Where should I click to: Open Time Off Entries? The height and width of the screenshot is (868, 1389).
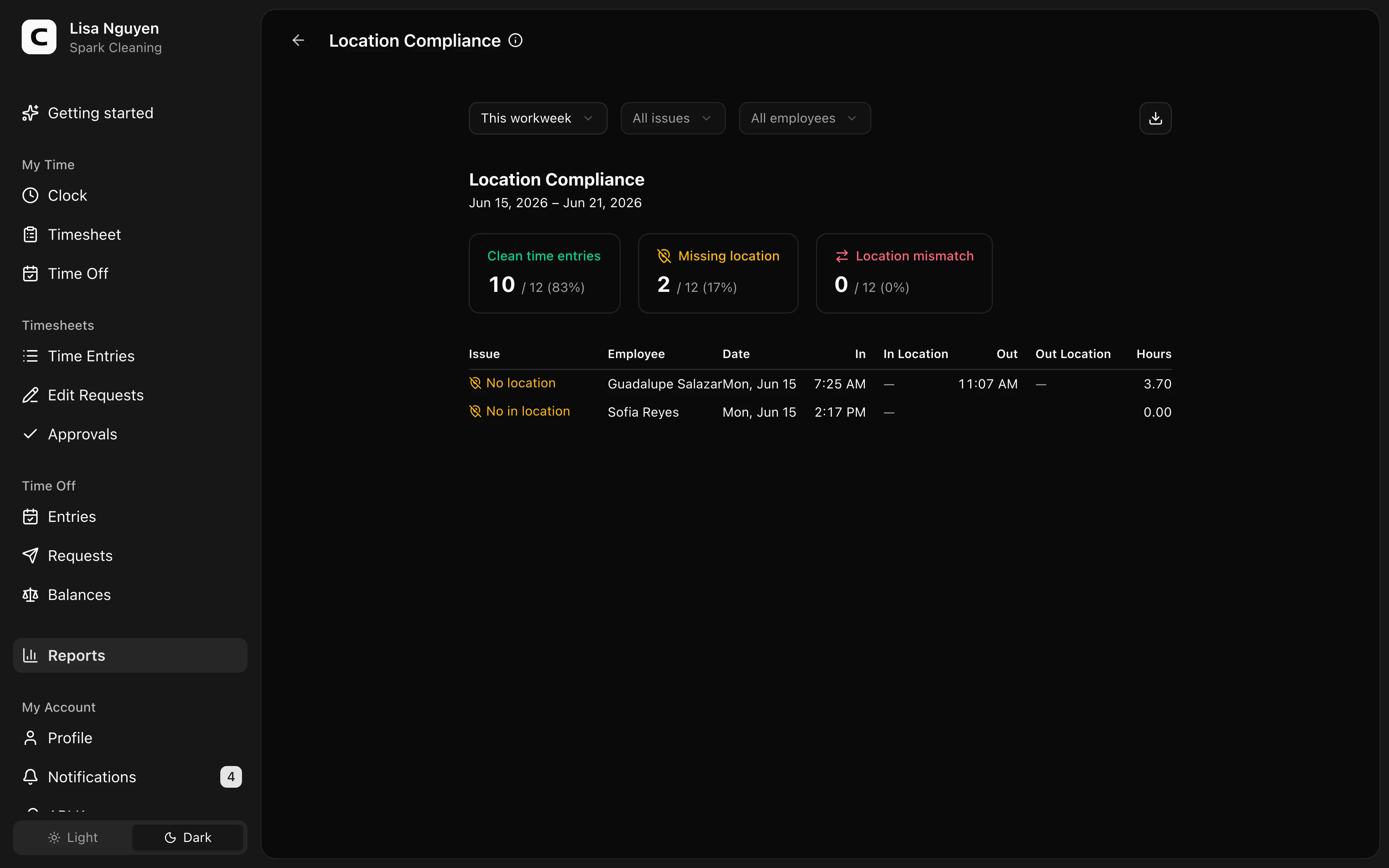tap(130, 517)
